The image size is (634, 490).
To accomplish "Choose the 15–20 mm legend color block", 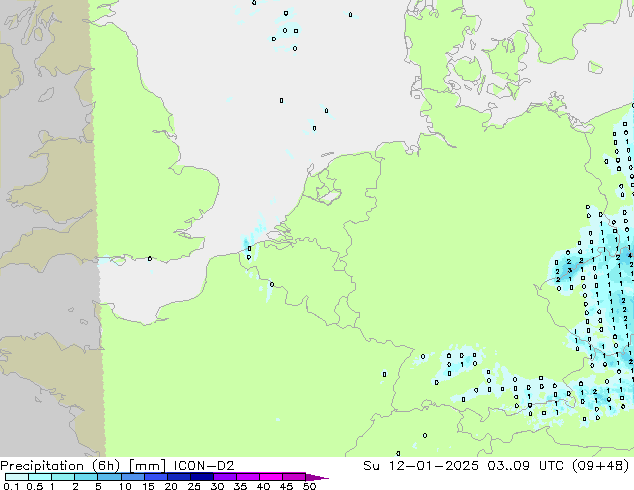I will point(156,477).
